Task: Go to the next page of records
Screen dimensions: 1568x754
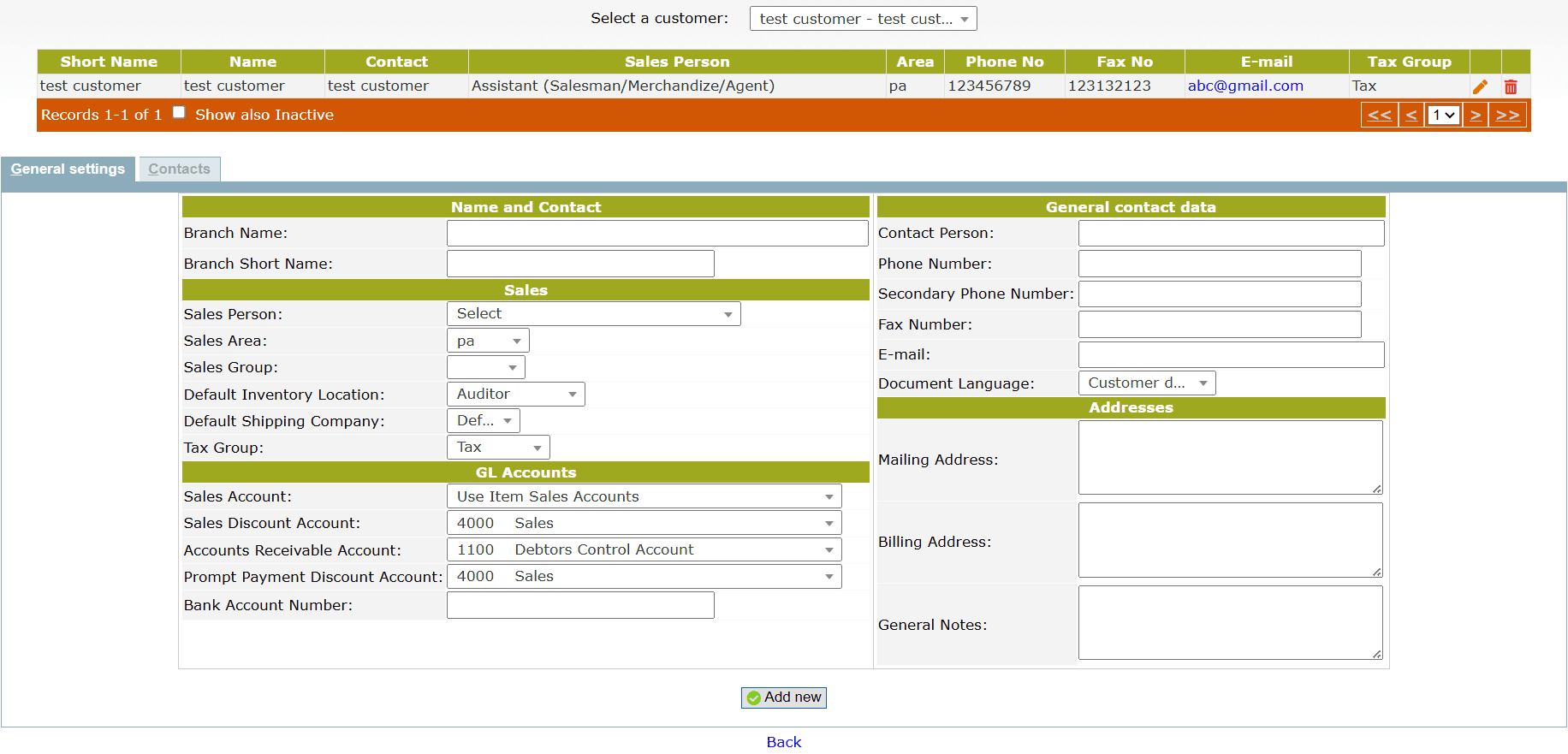Action: [1476, 115]
